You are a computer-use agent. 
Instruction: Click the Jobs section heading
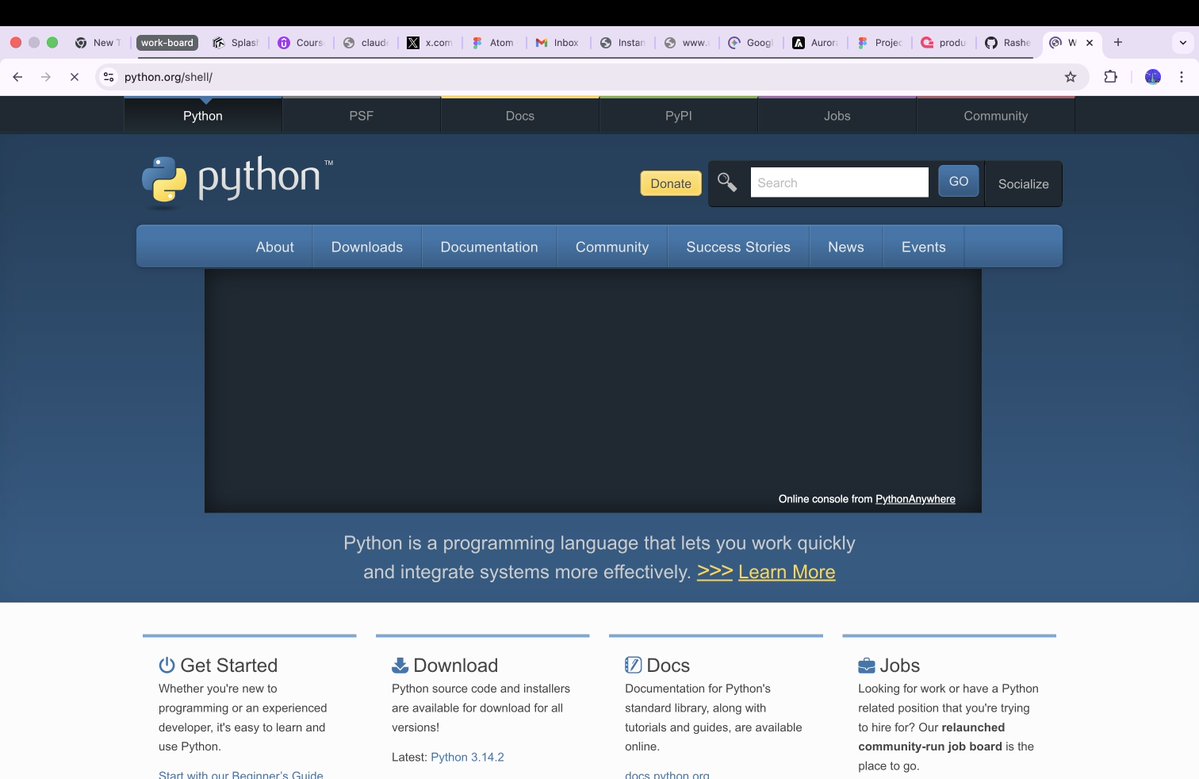[x=899, y=665]
